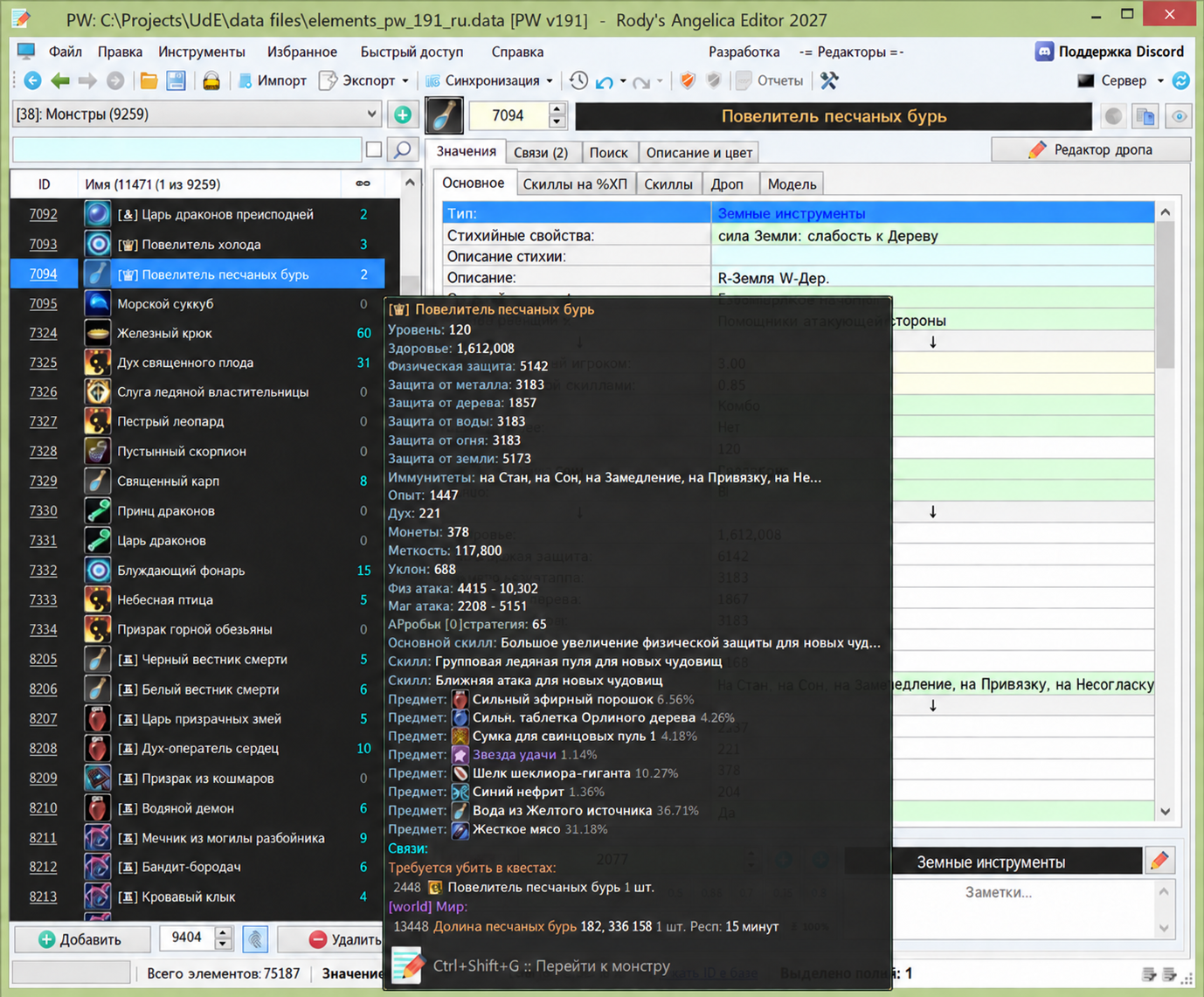Click properties panel scrollbar down arrow
This screenshot has width=1204, height=997.
[x=1165, y=812]
